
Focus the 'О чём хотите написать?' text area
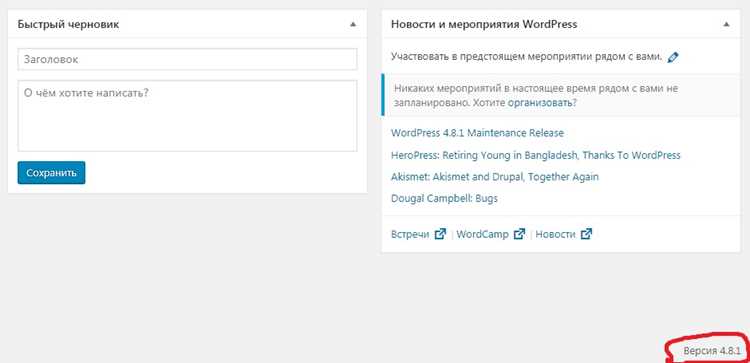point(188,116)
